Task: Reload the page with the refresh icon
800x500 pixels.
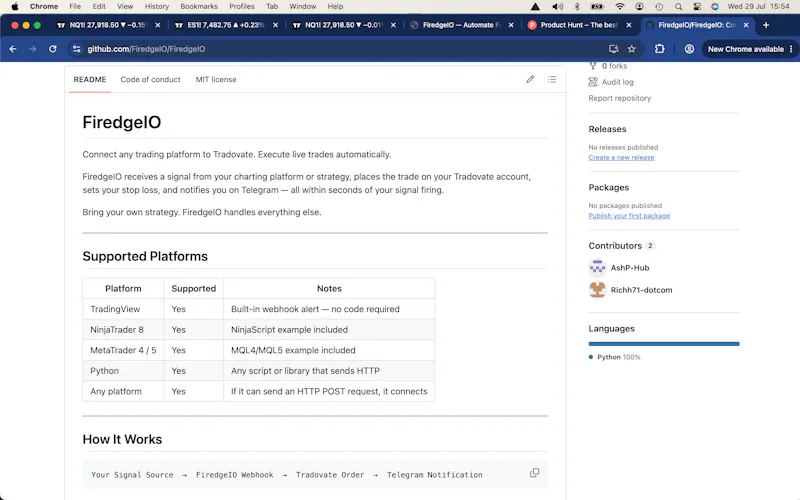Action: pos(53,49)
